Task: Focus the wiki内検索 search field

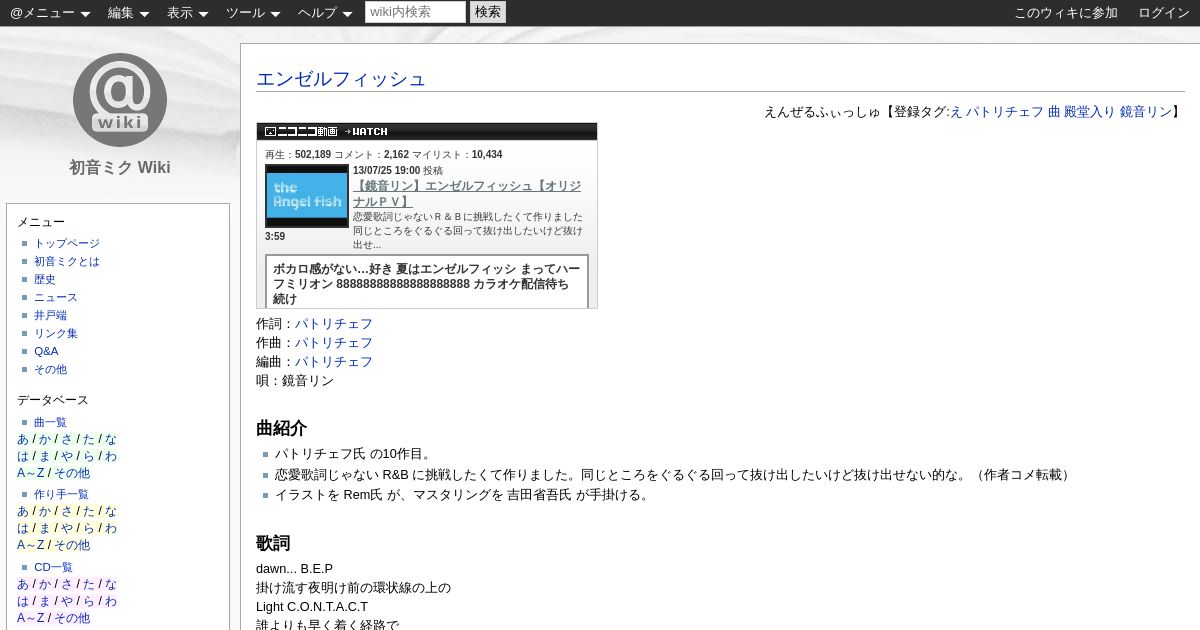Action: tap(415, 12)
